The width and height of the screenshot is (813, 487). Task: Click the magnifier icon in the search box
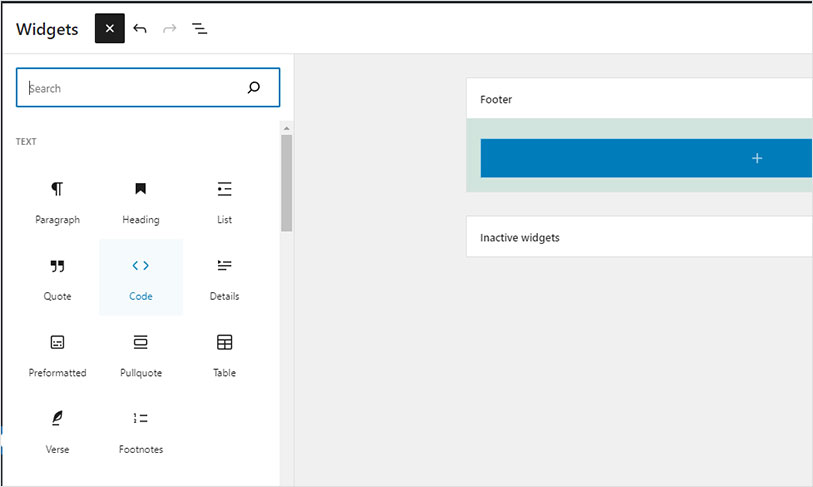point(254,87)
